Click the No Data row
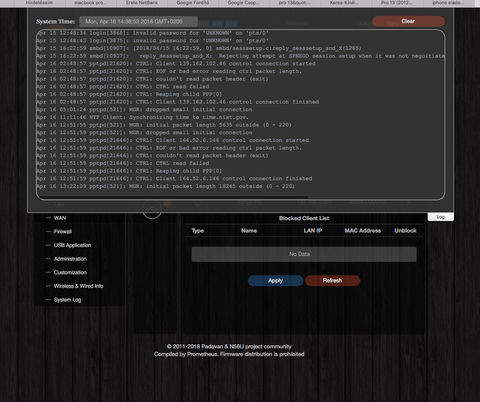The height and width of the screenshot is (402, 480). click(304, 254)
